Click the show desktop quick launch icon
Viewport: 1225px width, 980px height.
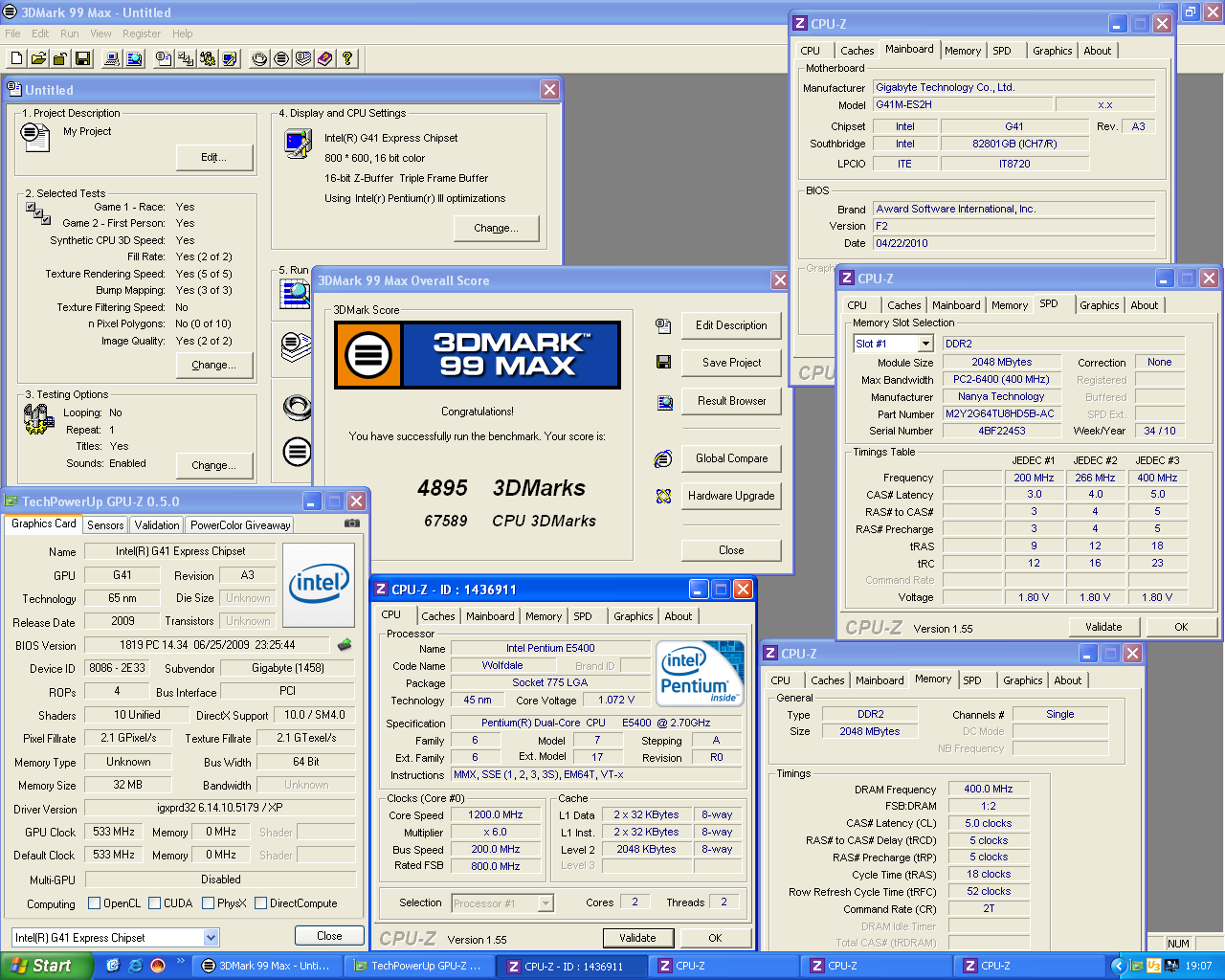coord(112,966)
